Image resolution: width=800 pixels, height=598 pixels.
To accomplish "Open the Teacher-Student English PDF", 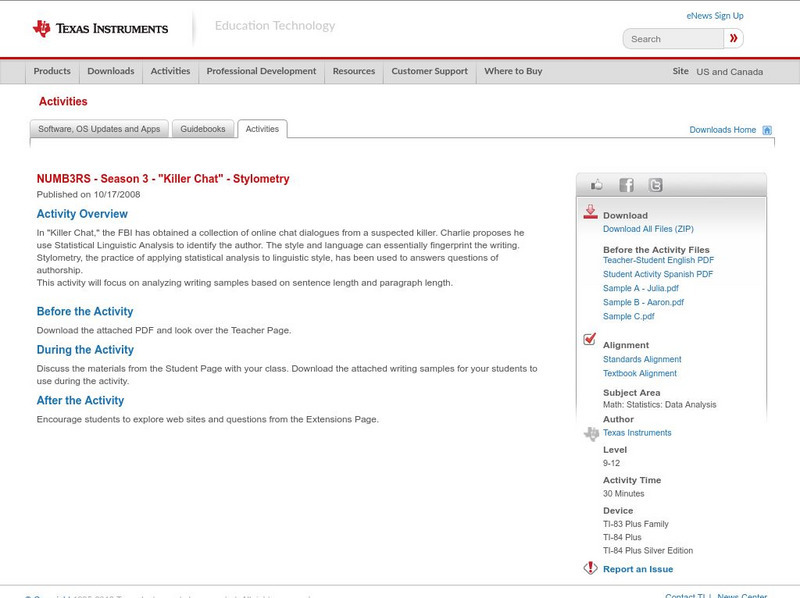I will 658,260.
